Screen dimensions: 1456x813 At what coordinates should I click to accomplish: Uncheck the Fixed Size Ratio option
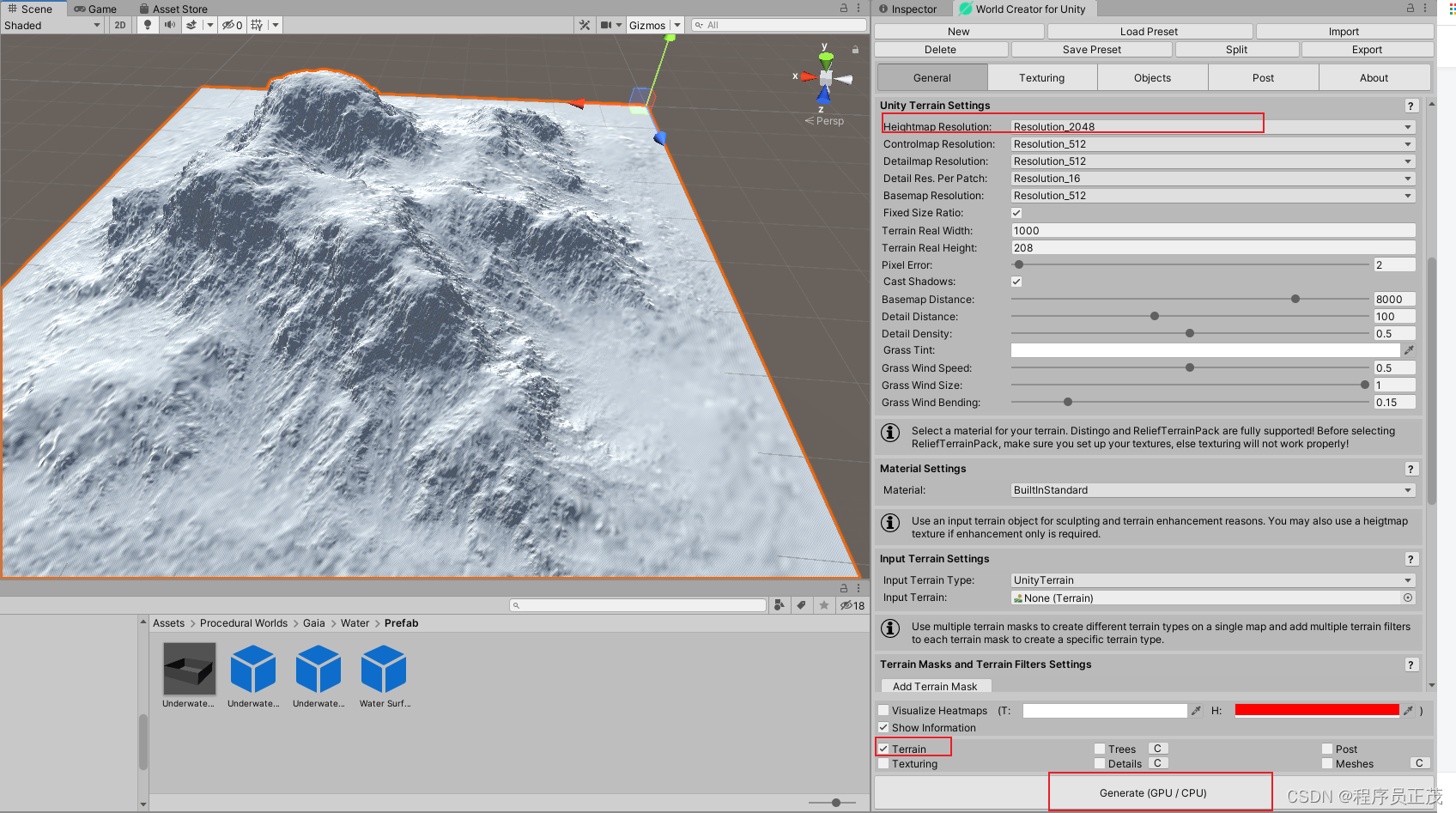tap(1016, 212)
